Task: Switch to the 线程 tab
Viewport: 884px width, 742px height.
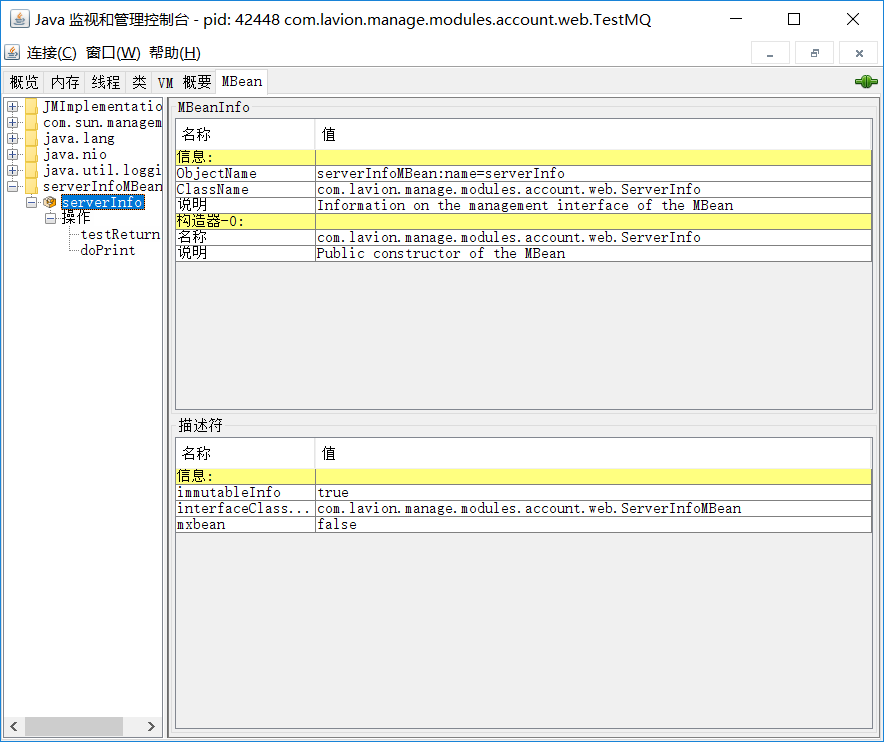Action: (x=104, y=81)
